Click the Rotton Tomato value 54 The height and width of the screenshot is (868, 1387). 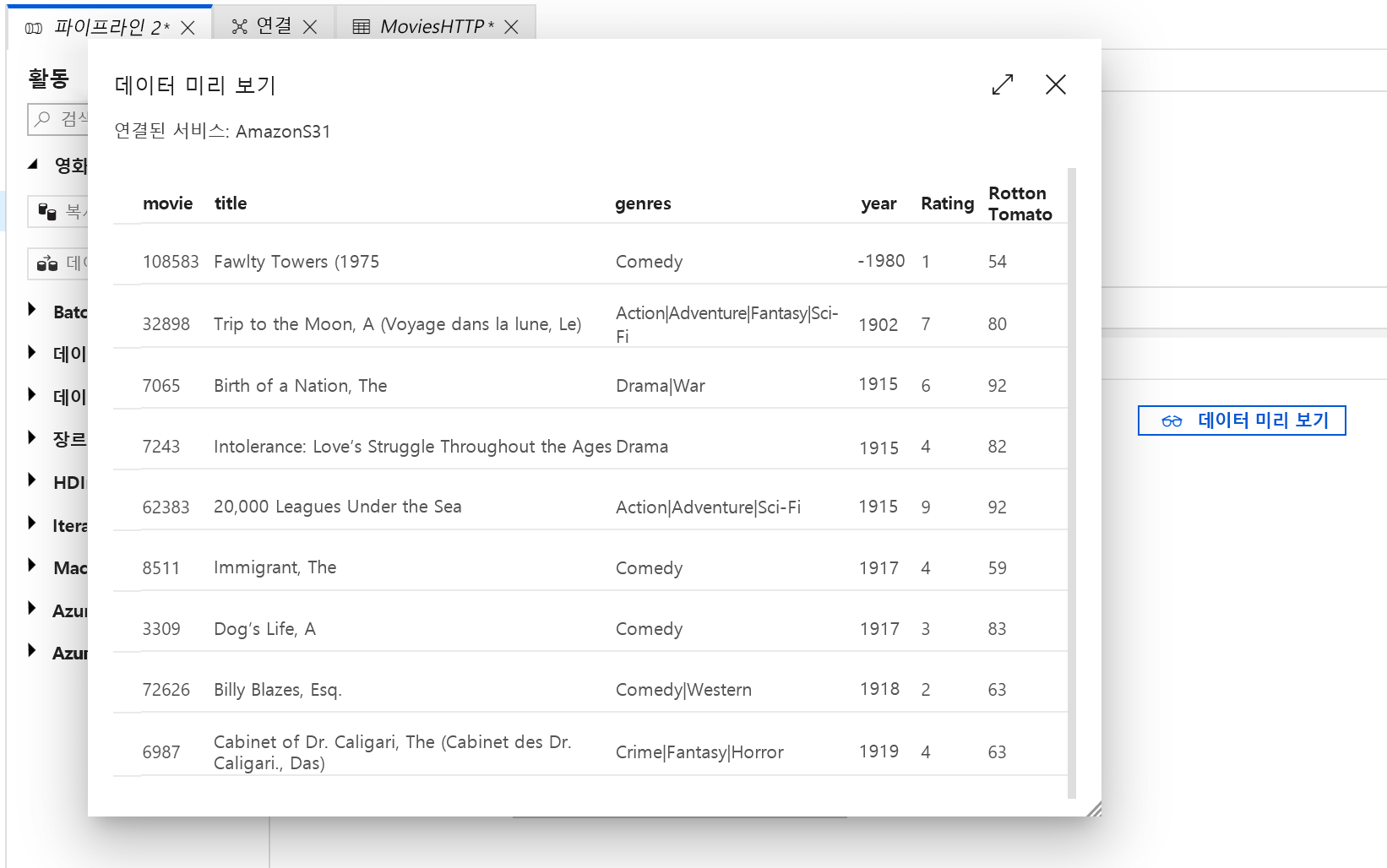tap(998, 262)
